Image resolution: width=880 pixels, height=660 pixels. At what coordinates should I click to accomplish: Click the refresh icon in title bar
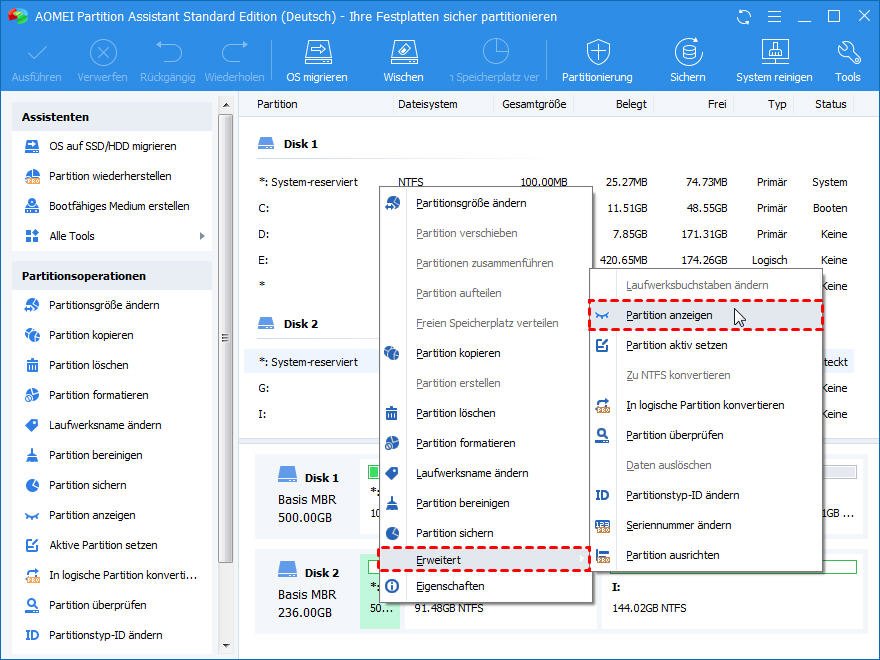(x=744, y=17)
